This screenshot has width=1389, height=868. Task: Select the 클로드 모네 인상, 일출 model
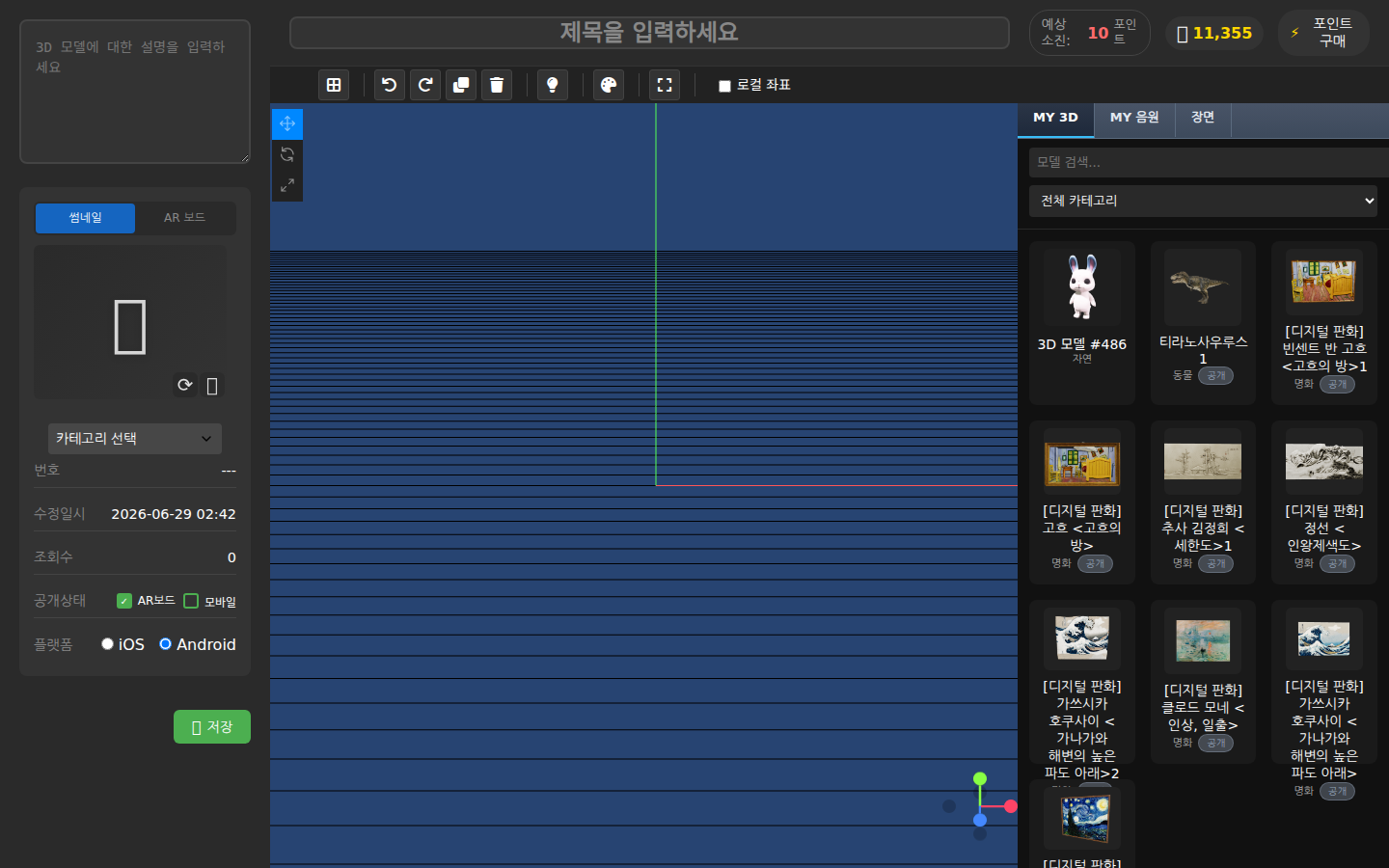click(1203, 682)
